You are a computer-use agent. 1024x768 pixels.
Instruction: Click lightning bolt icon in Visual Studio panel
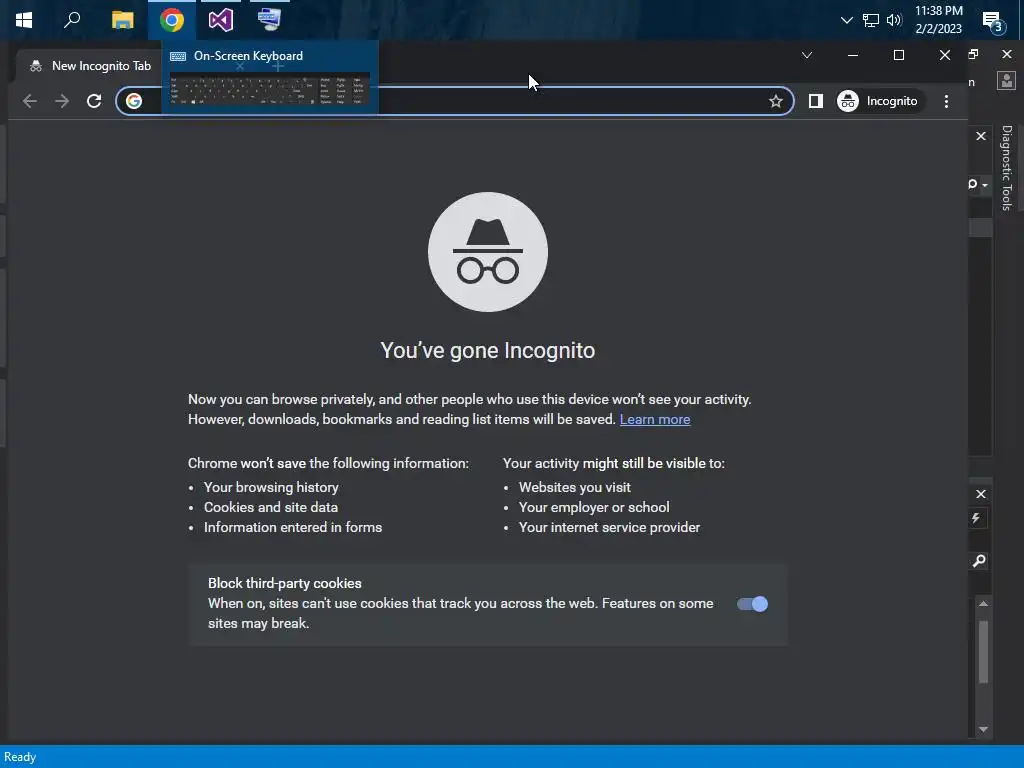[x=976, y=519]
